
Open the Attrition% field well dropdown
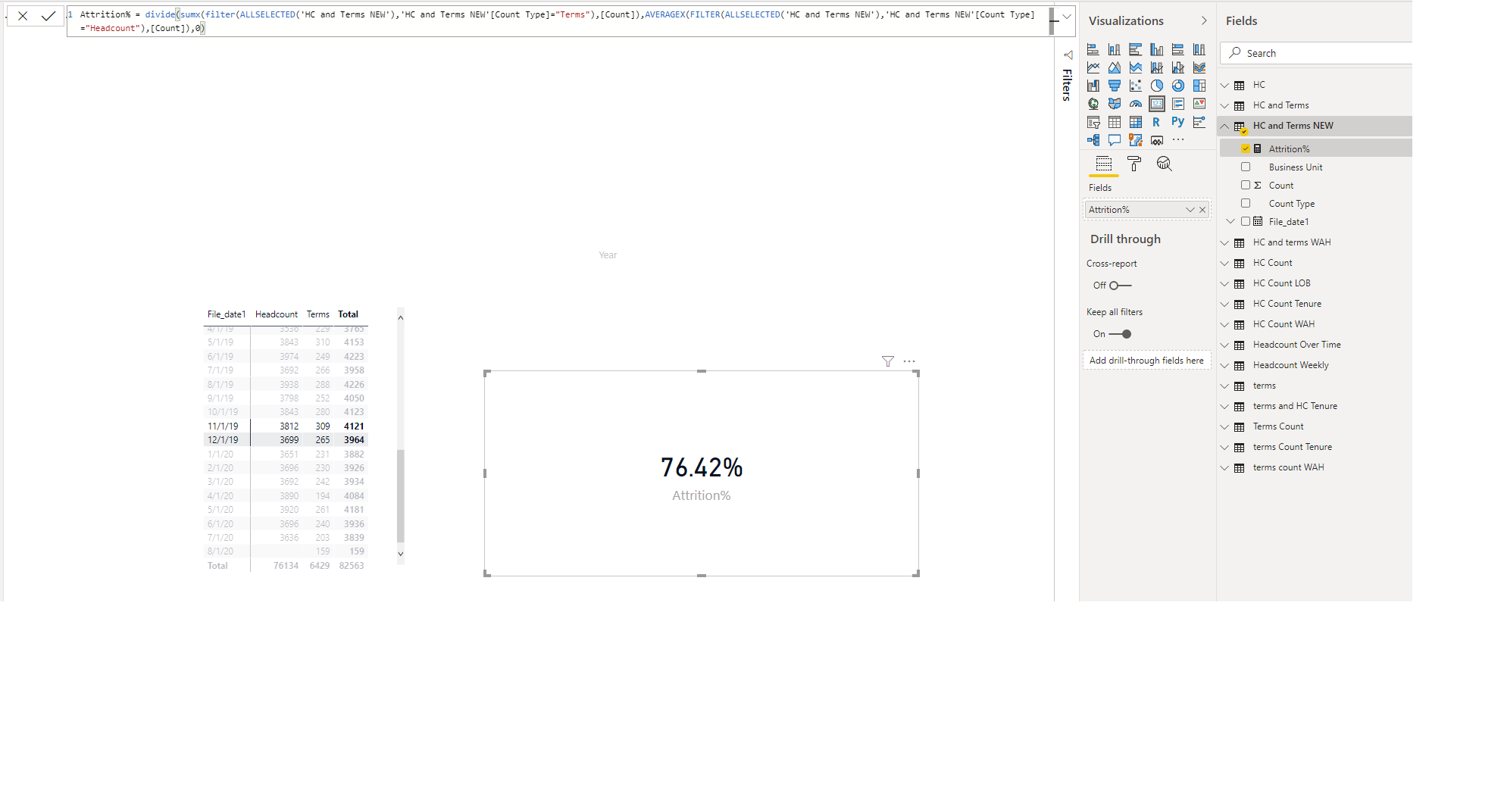pos(1190,210)
